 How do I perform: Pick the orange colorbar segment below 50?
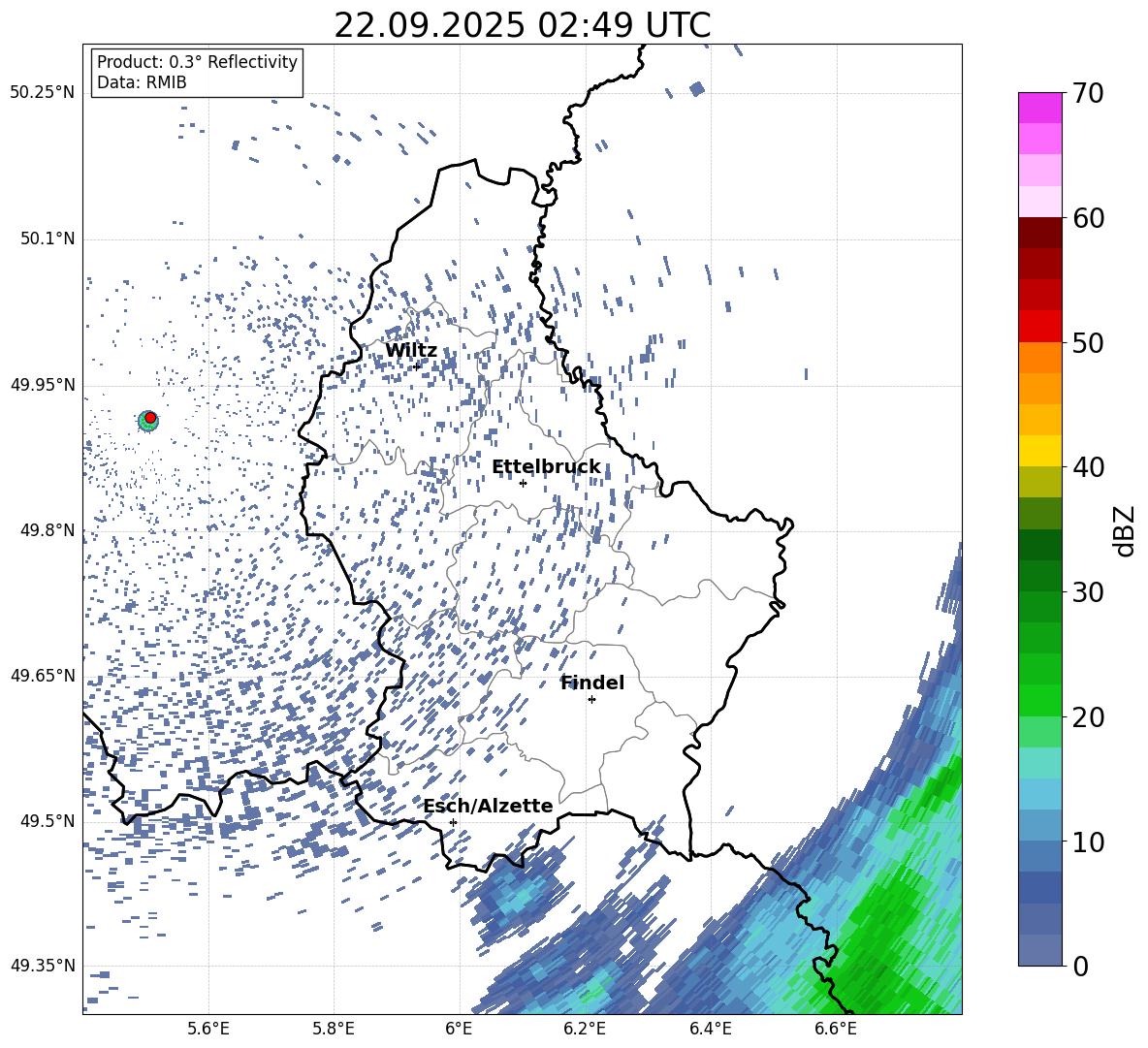tap(1039, 358)
